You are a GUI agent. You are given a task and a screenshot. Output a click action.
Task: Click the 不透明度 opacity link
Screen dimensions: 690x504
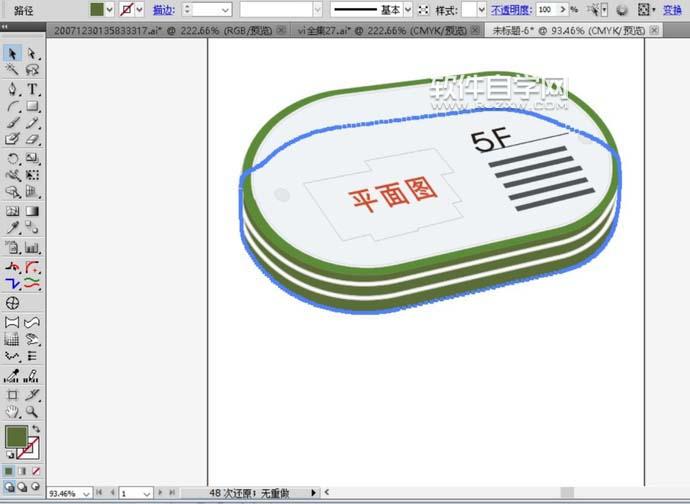[x=510, y=9]
